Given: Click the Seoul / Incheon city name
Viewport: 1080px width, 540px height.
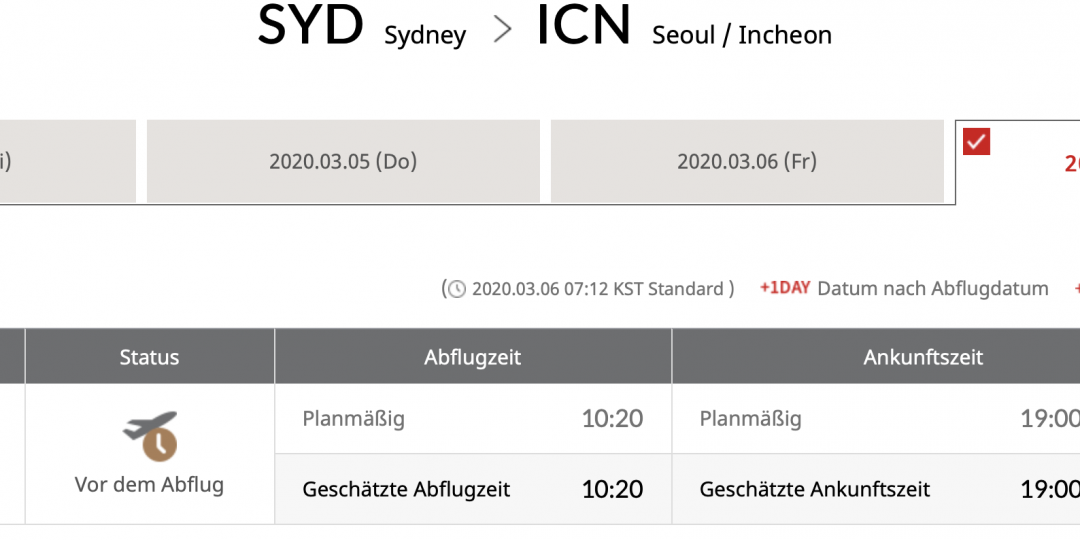Looking at the screenshot, I should coord(742,35).
